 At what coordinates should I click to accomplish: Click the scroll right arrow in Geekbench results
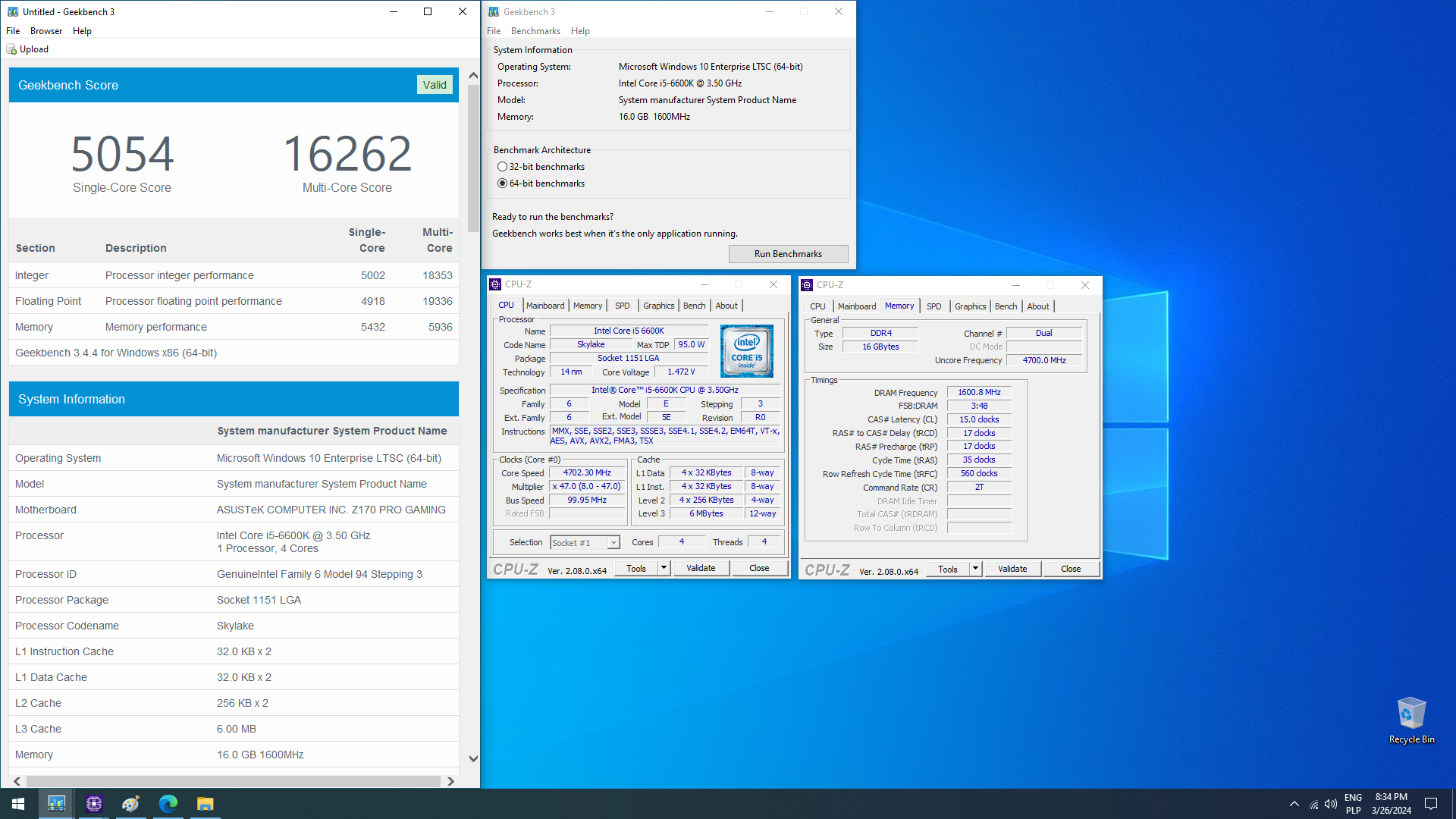click(x=450, y=781)
